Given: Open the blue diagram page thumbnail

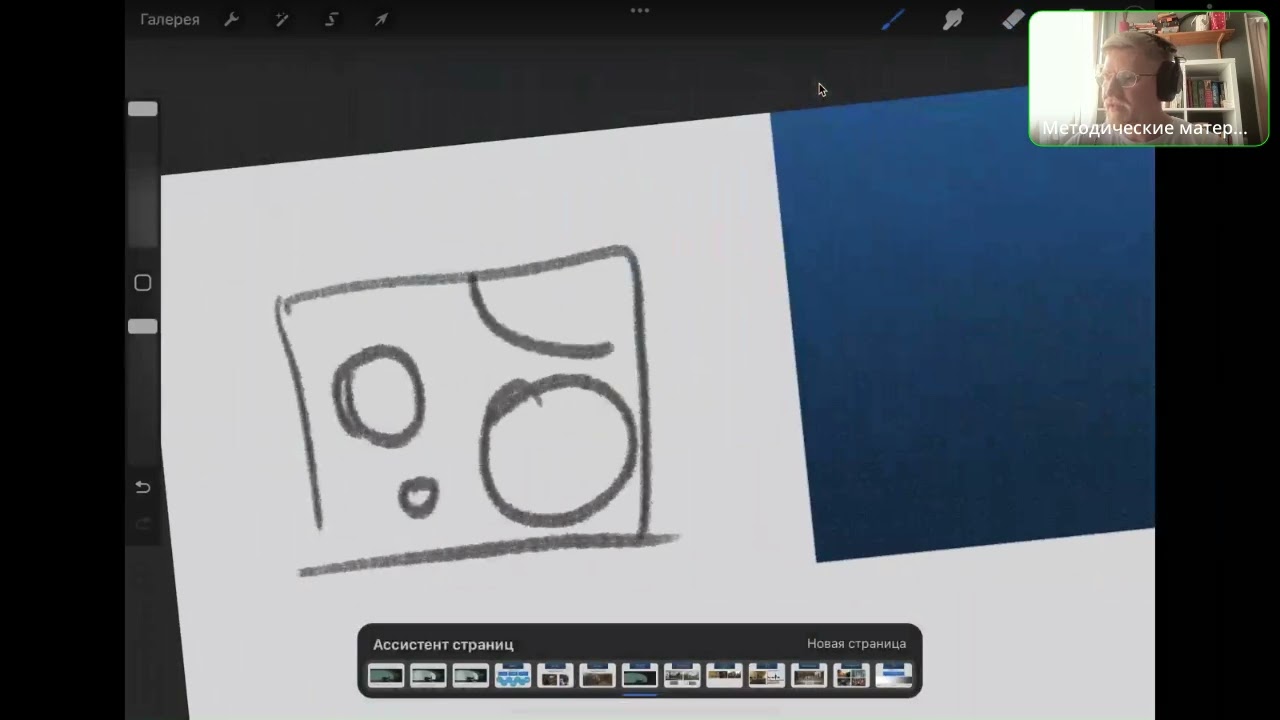Looking at the screenshot, I should tap(513, 676).
